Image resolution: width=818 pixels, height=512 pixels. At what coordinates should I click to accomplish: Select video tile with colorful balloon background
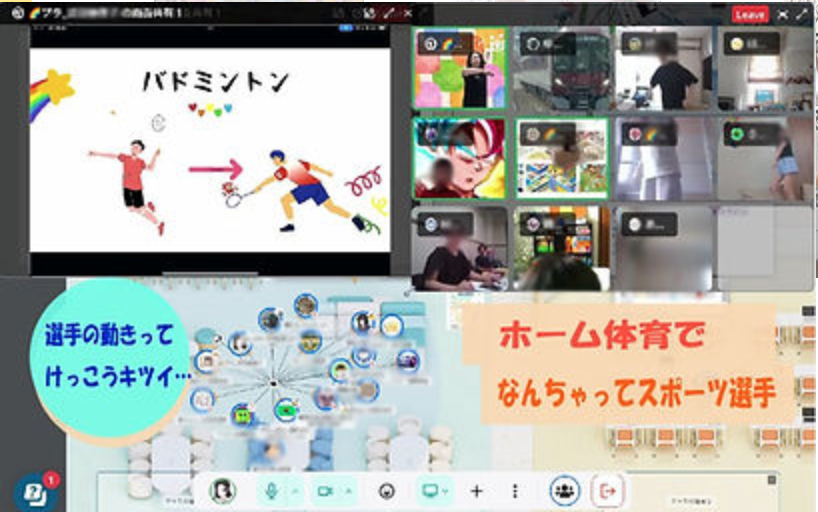tap(460, 68)
